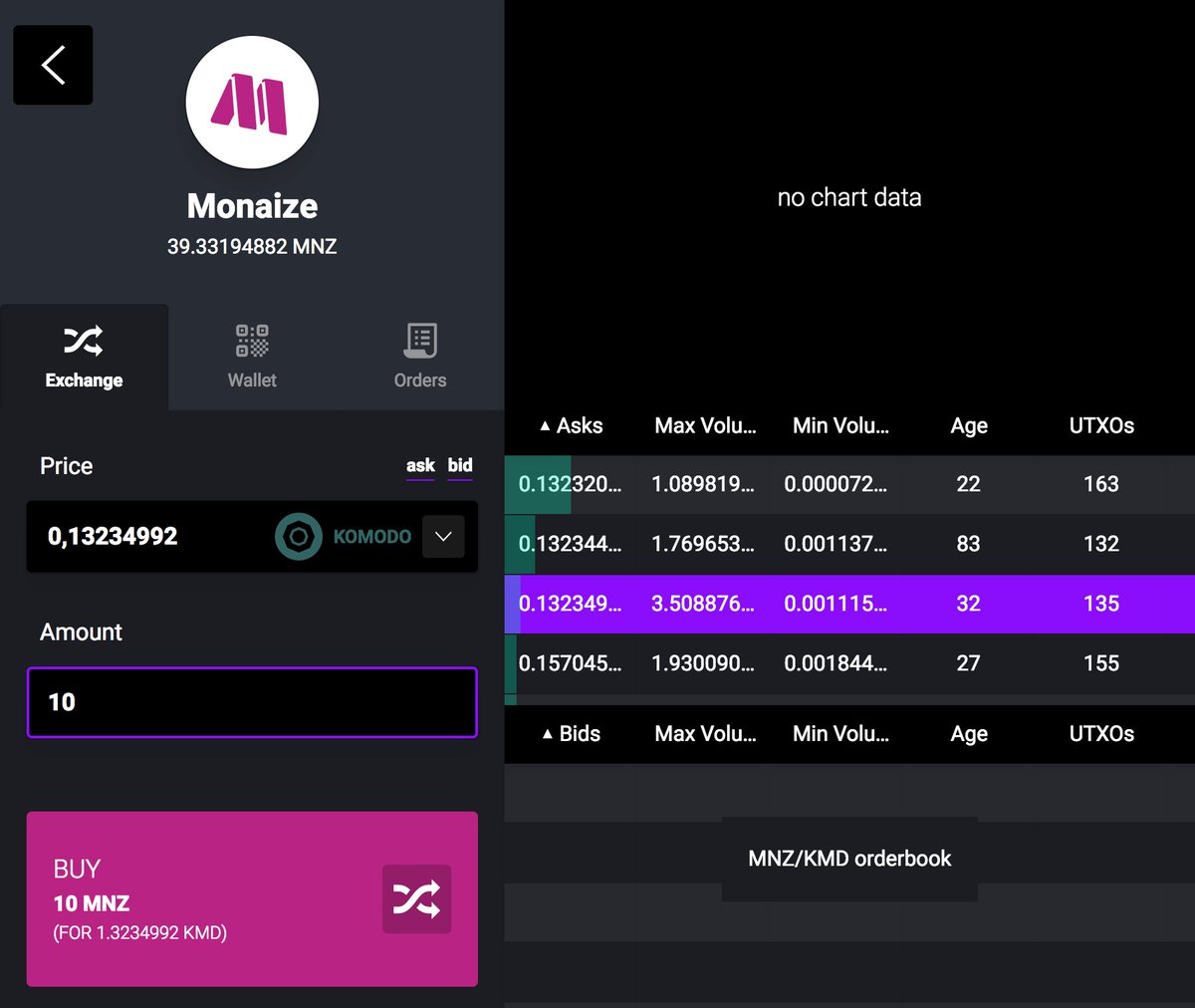Select the ask priced 0.157045...
1195x1008 pixels.
[x=849, y=663]
